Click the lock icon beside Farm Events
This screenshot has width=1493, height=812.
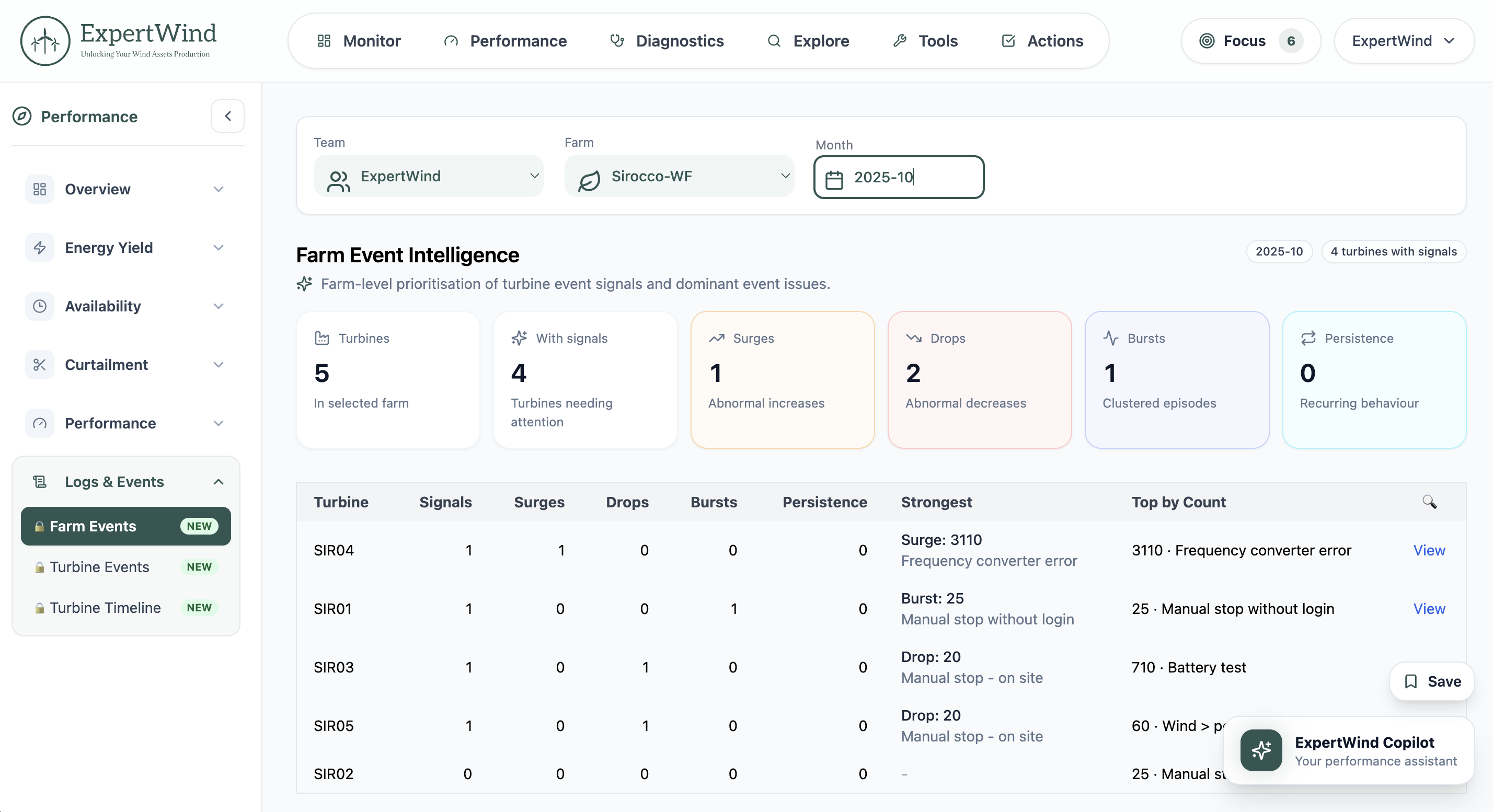tap(39, 527)
